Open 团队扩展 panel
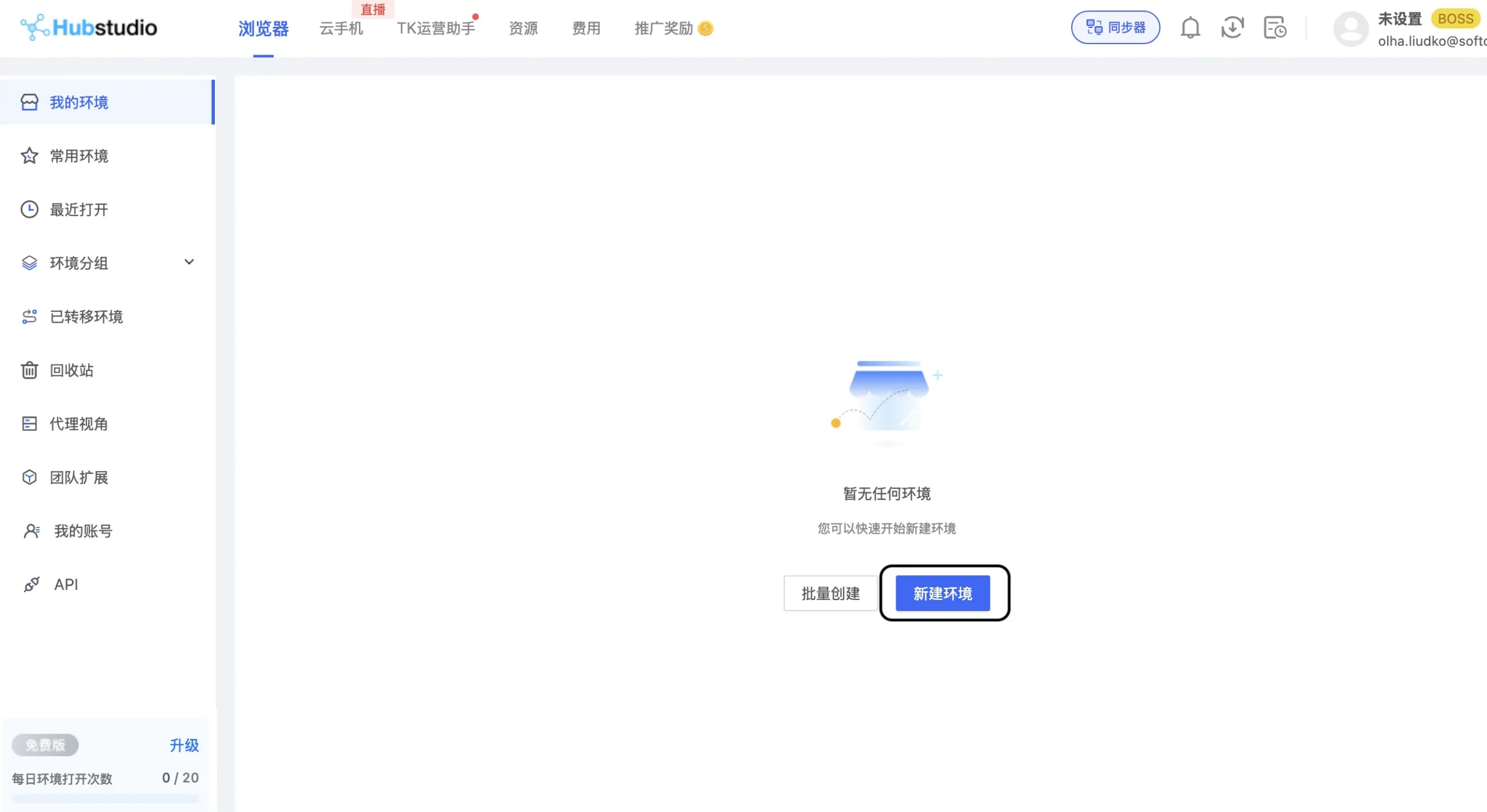 click(78, 477)
